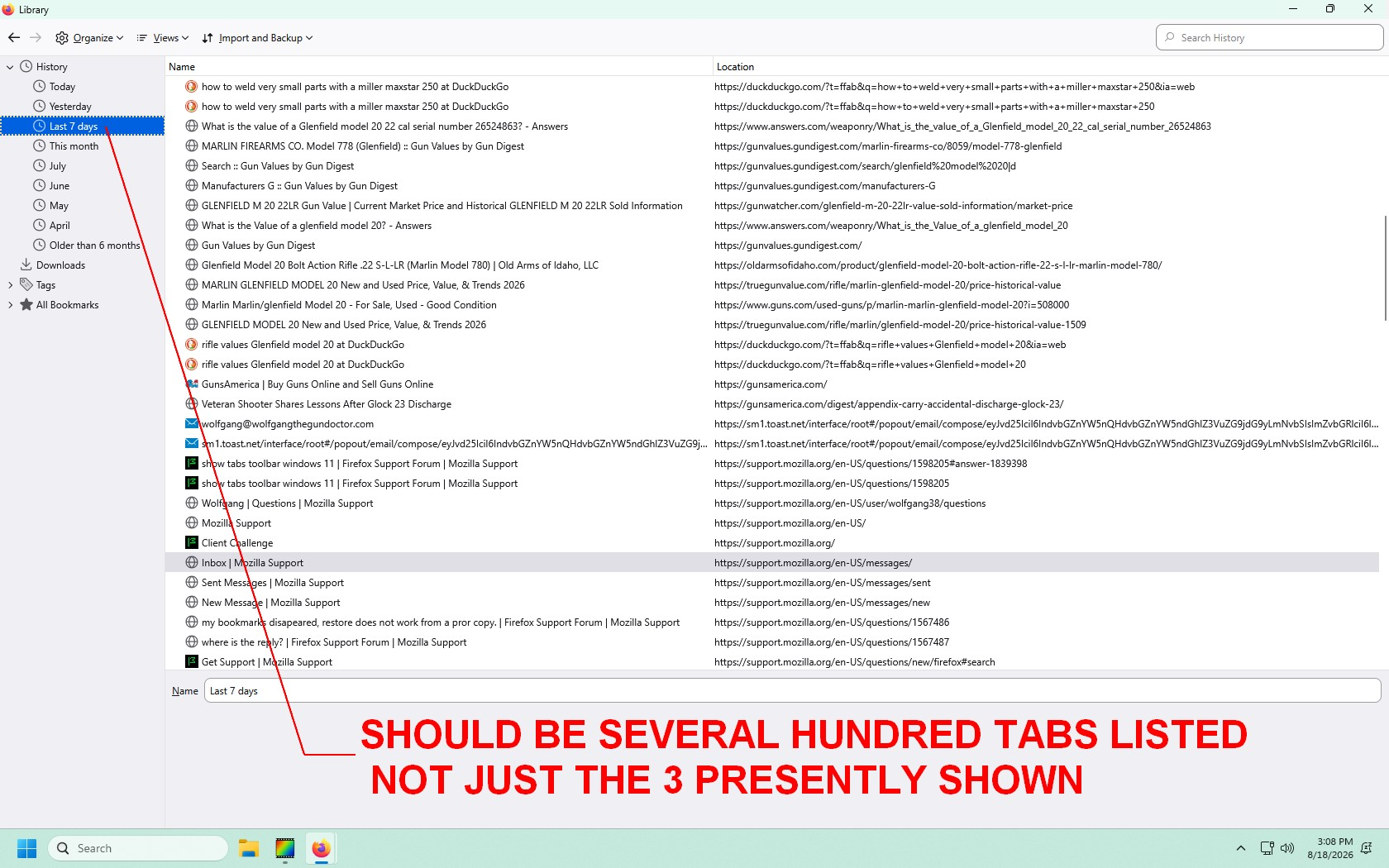Viewport: 1389px width, 868px height.
Task: Click the Downloads arrow icon
Action: point(26,265)
